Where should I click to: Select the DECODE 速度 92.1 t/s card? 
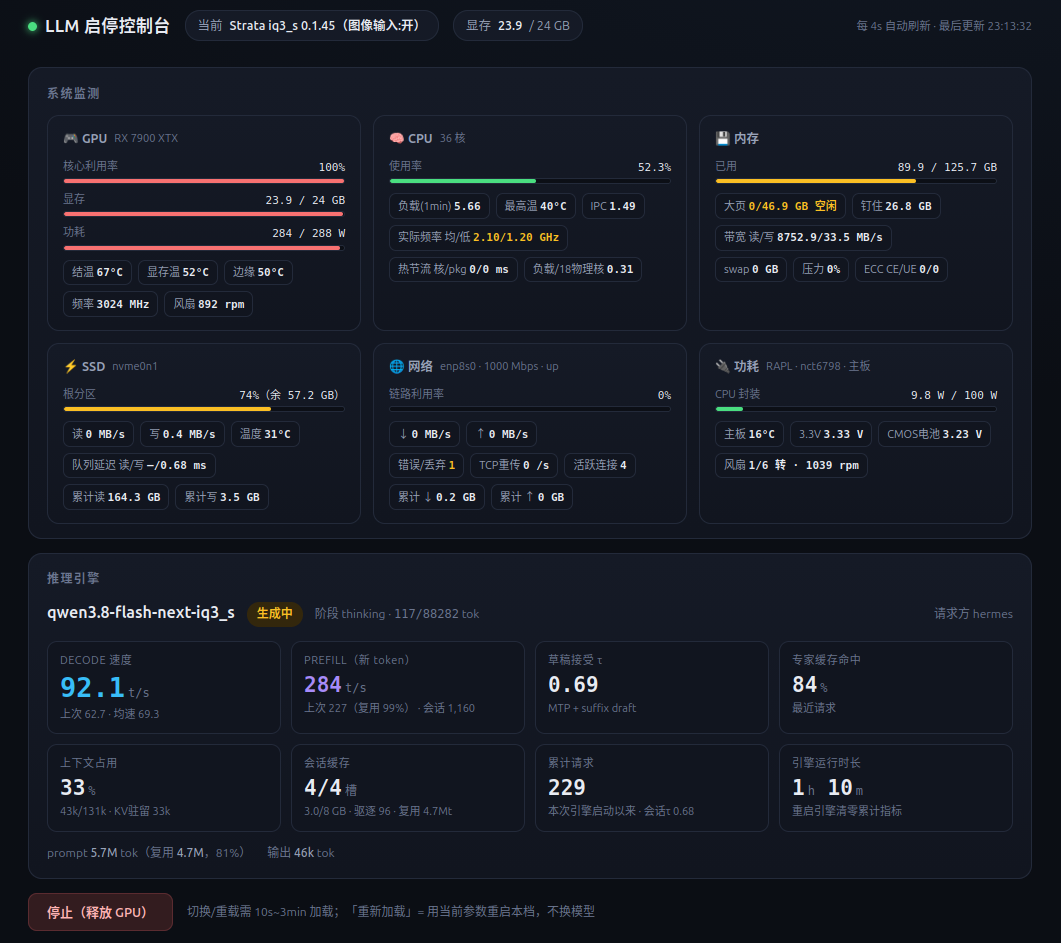(x=164, y=687)
